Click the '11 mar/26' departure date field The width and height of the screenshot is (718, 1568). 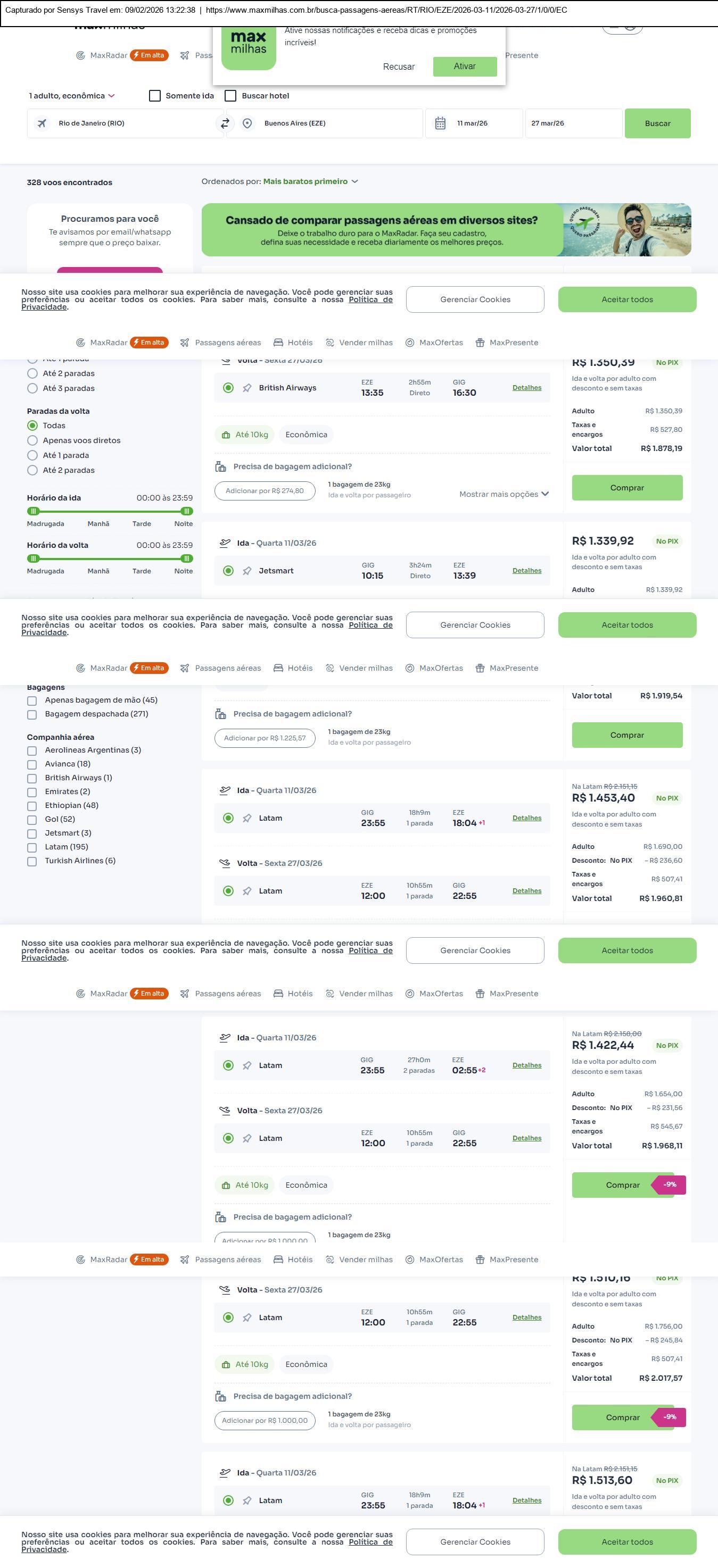click(x=473, y=123)
